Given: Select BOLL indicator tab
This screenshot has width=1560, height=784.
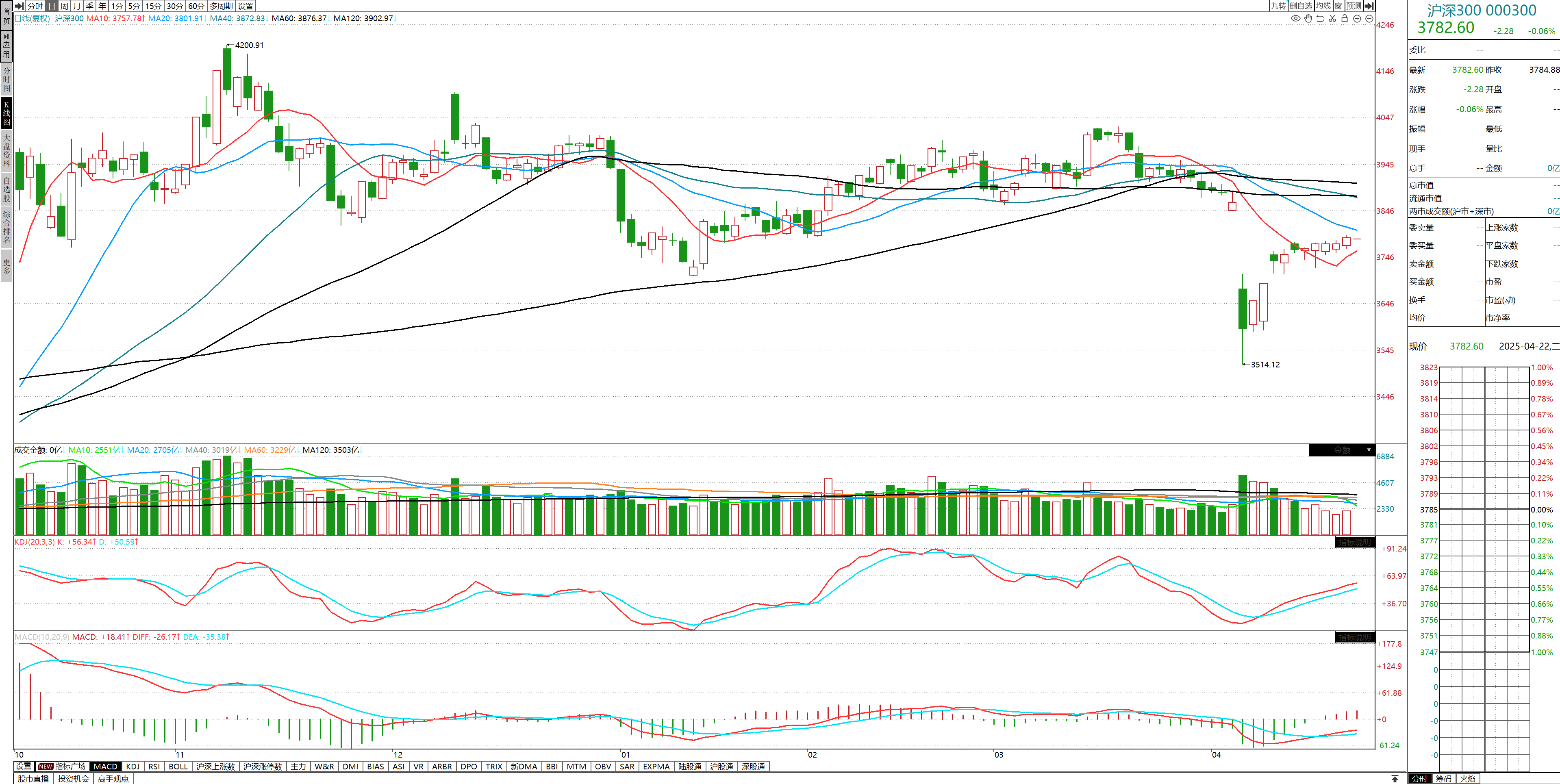Looking at the screenshot, I should [178, 767].
